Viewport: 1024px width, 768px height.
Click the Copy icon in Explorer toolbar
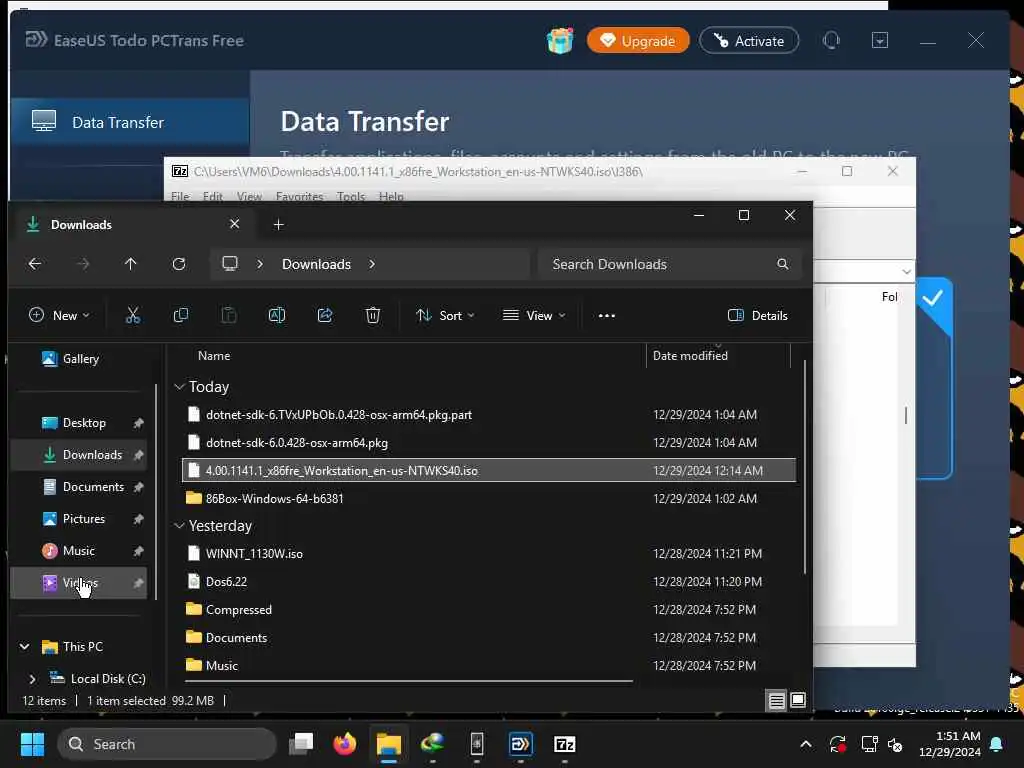pos(181,316)
